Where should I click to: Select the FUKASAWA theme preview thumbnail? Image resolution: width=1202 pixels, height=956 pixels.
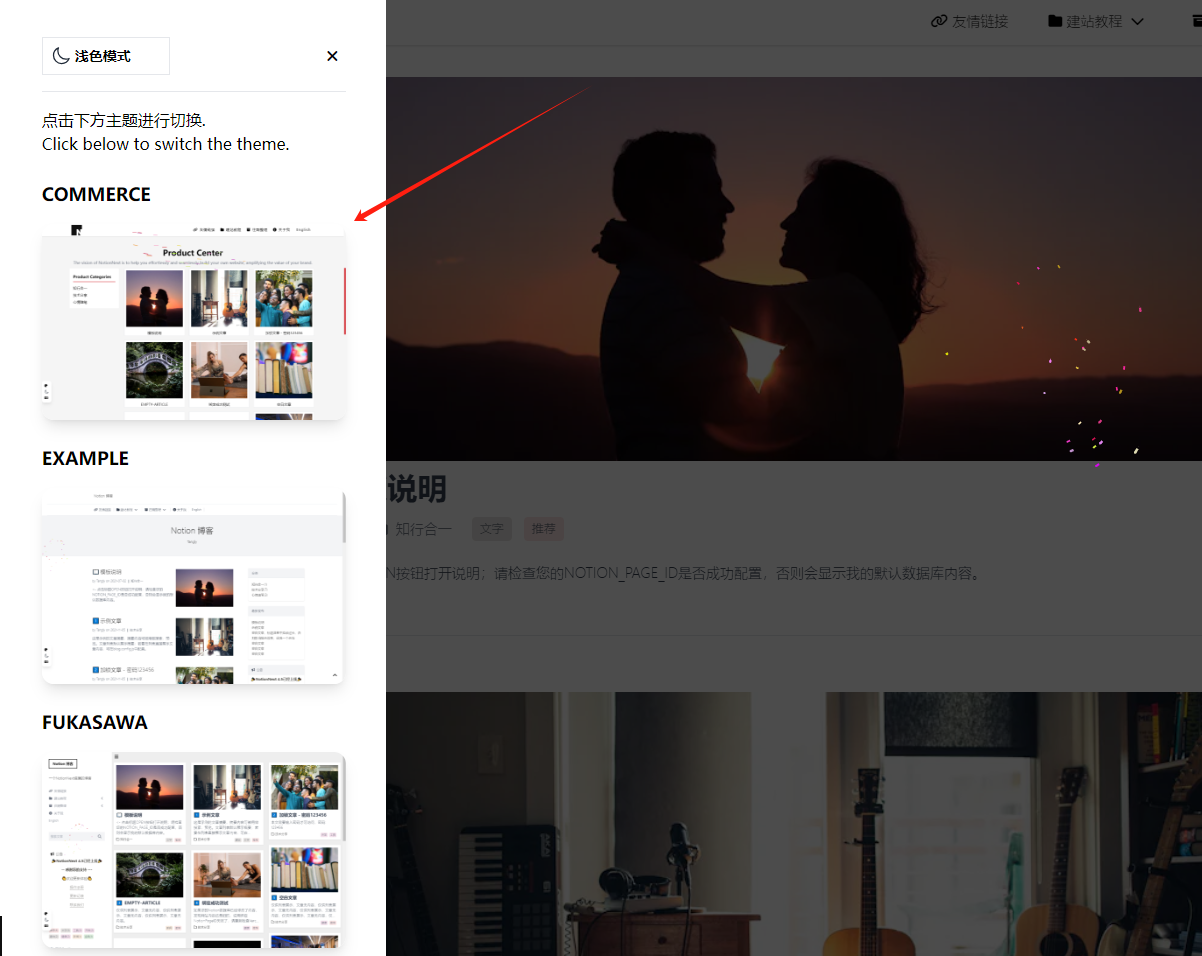pyautogui.click(x=194, y=849)
